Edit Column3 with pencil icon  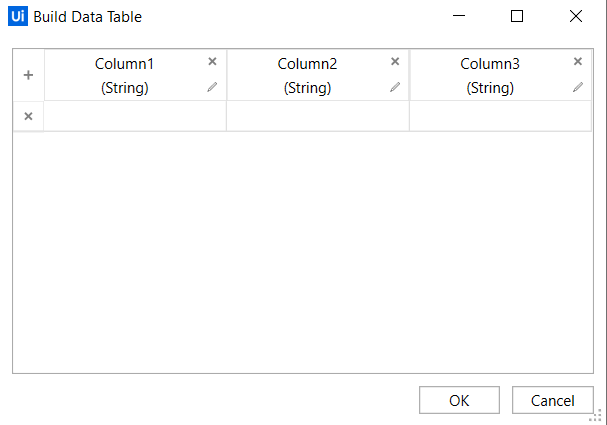578,87
